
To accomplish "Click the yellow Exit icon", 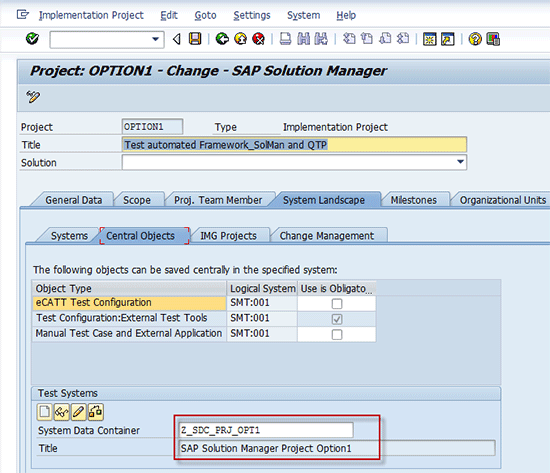I will [241, 39].
